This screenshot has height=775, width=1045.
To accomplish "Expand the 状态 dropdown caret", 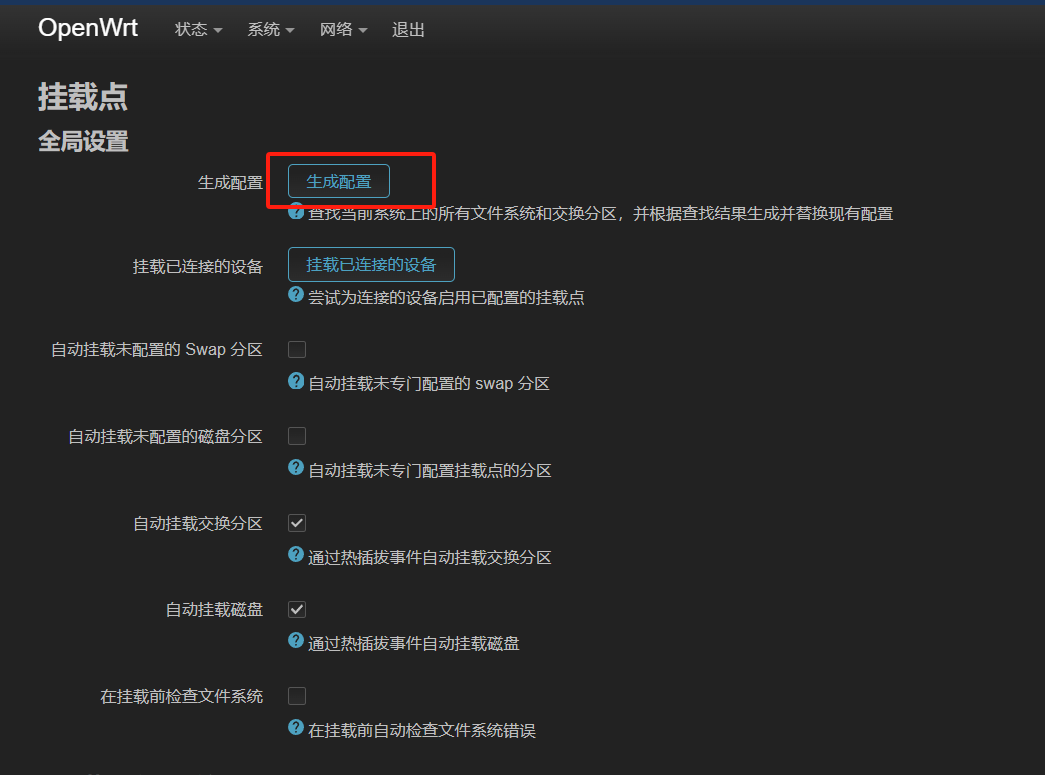I will click(218, 31).
